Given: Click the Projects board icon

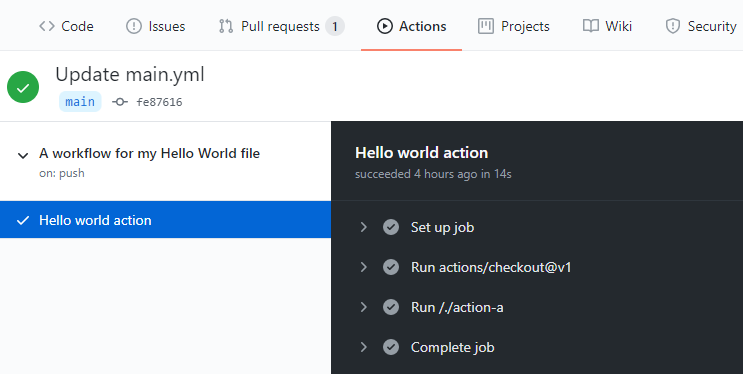Looking at the screenshot, I should pyautogui.click(x=486, y=26).
